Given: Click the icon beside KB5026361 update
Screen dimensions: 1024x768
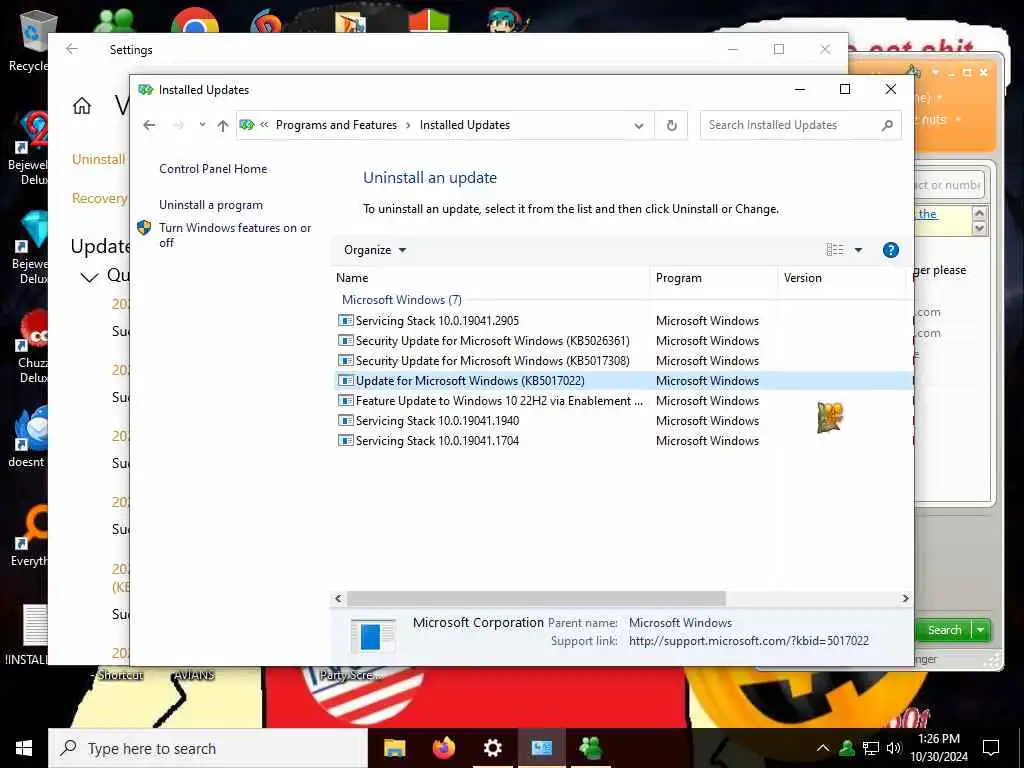Looking at the screenshot, I should (x=345, y=341).
